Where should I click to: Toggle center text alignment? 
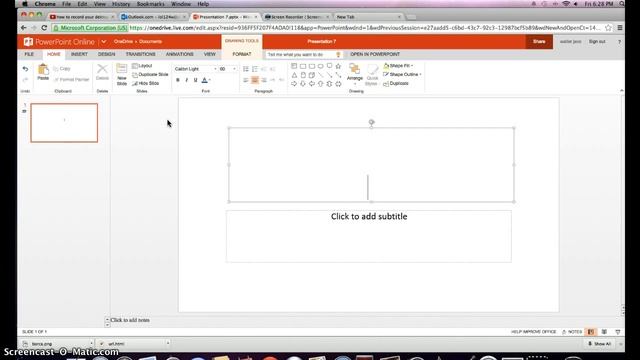(255, 80)
